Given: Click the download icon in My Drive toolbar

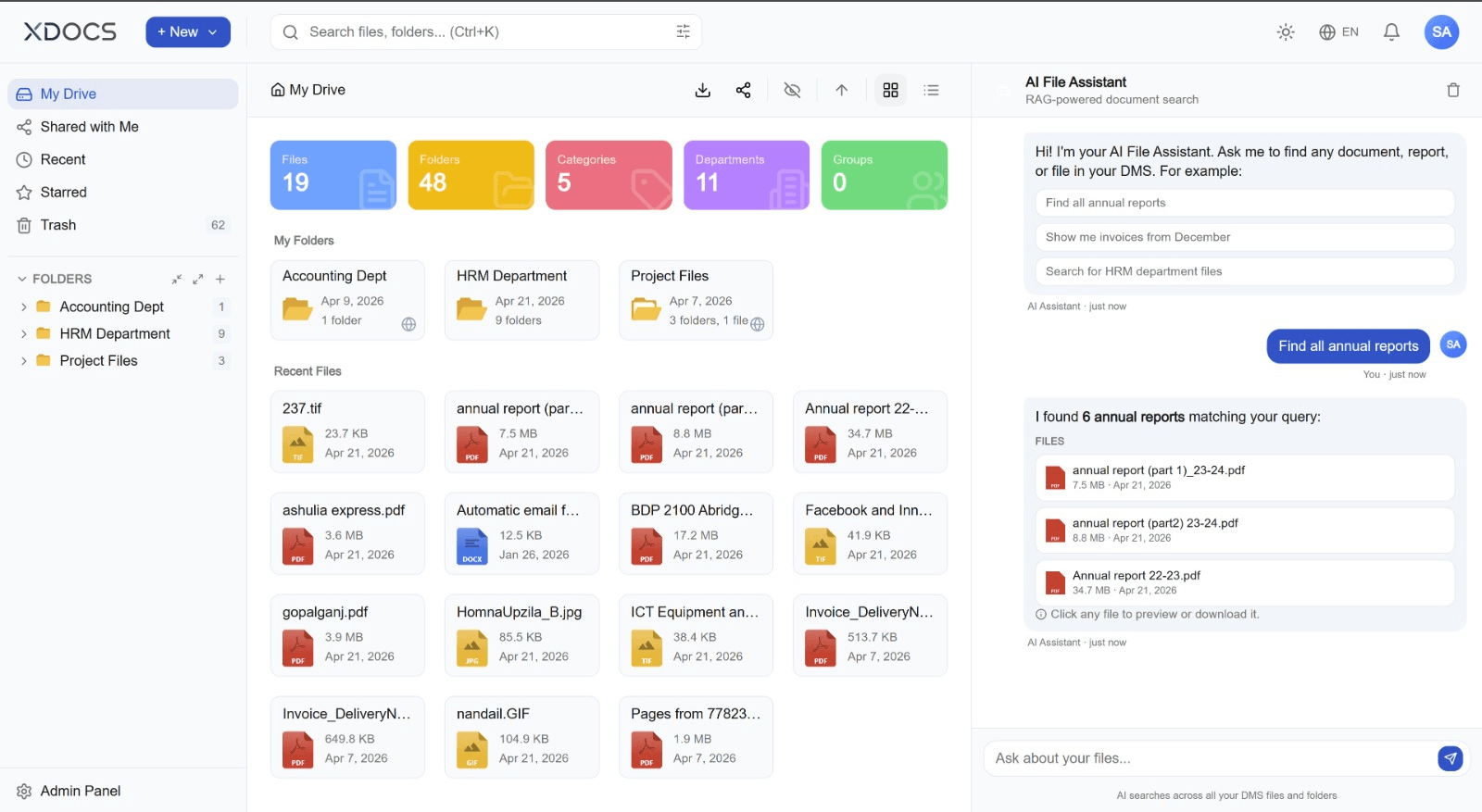Looking at the screenshot, I should pyautogui.click(x=703, y=90).
